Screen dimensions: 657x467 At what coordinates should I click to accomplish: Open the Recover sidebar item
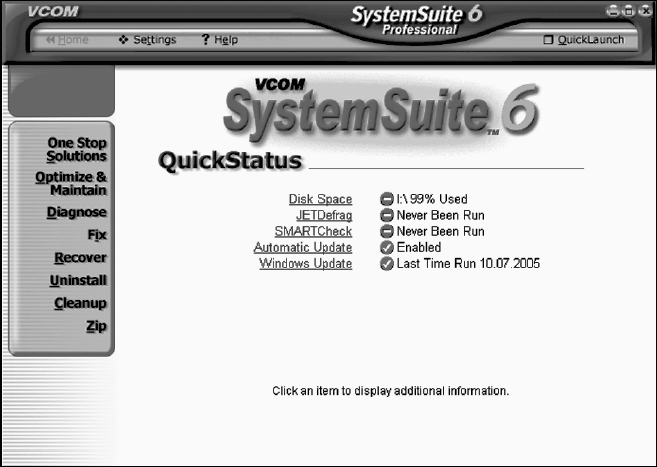(x=80, y=258)
